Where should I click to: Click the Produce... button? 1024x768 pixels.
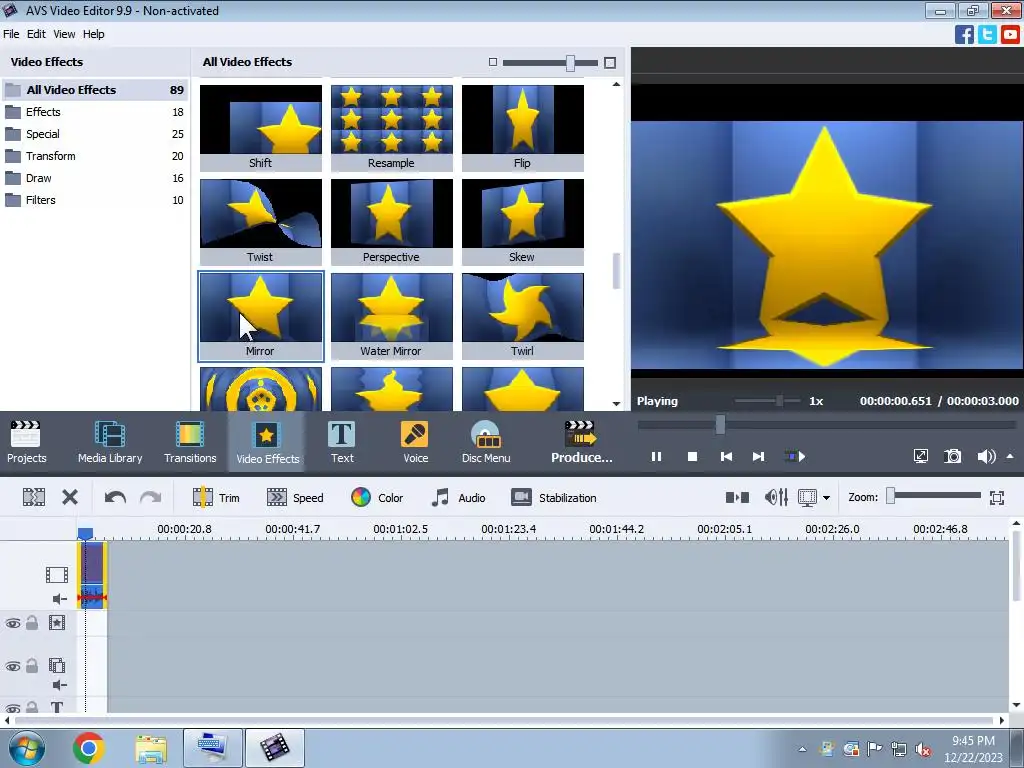(581, 442)
